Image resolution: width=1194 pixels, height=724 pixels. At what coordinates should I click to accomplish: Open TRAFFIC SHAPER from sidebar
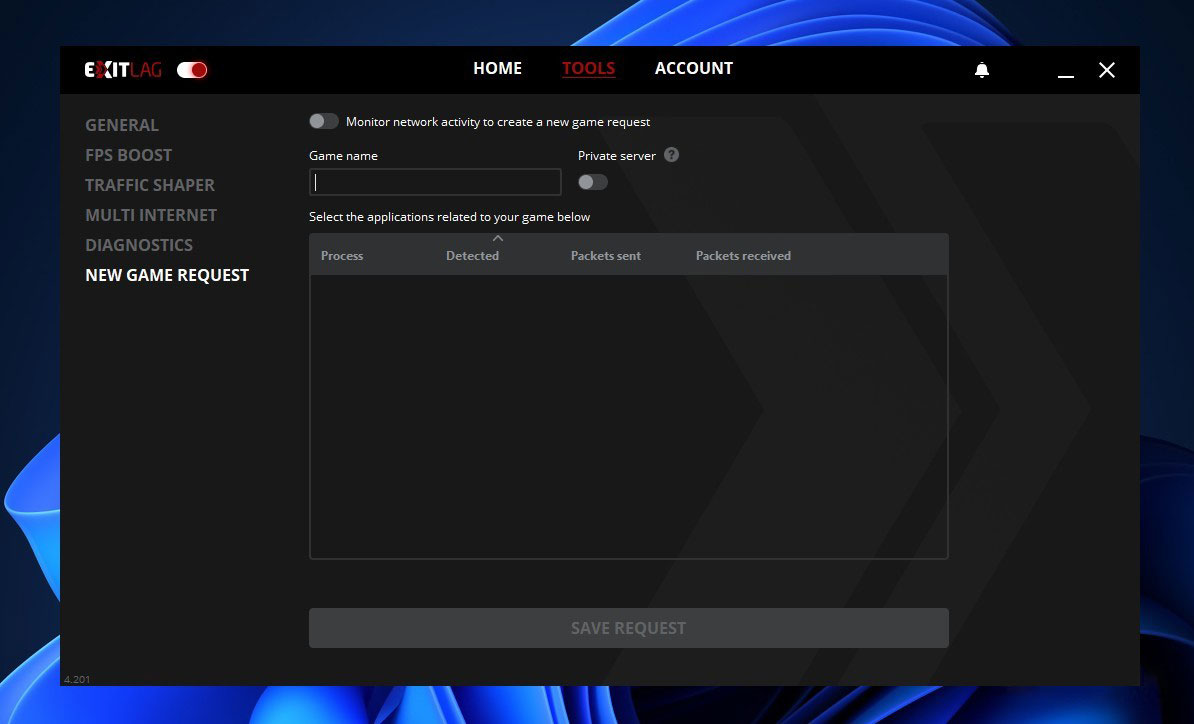[x=150, y=185]
